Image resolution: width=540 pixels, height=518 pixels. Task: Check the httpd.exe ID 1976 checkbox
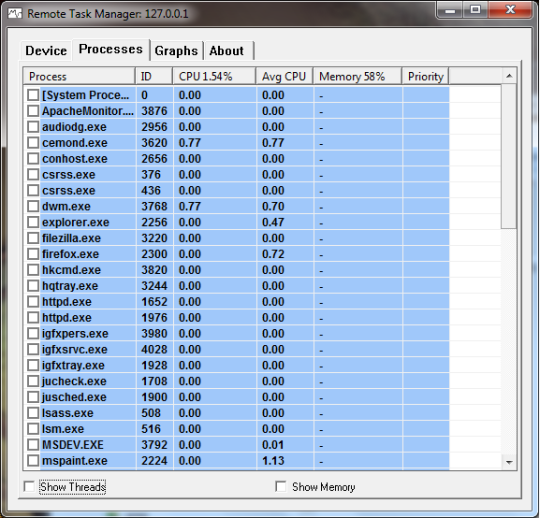33,318
